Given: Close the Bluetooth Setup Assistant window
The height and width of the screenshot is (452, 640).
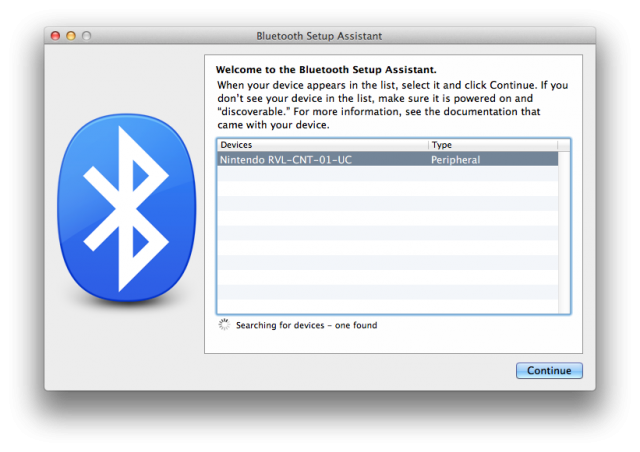Looking at the screenshot, I should (x=55, y=36).
